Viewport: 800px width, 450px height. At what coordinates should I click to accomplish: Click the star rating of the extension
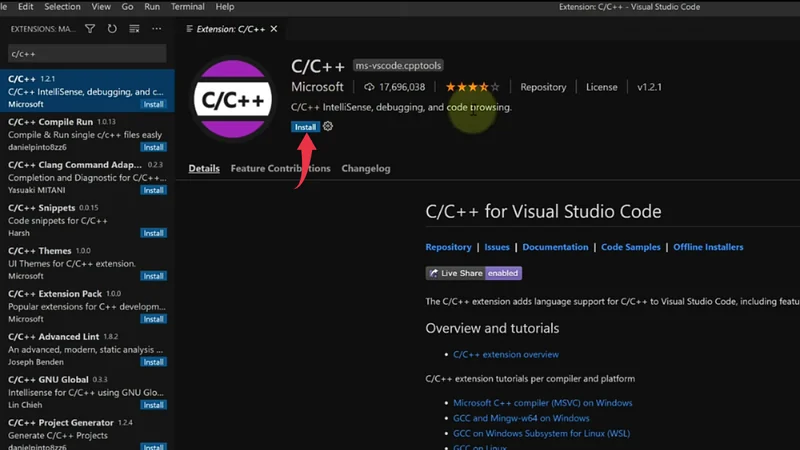[472, 87]
